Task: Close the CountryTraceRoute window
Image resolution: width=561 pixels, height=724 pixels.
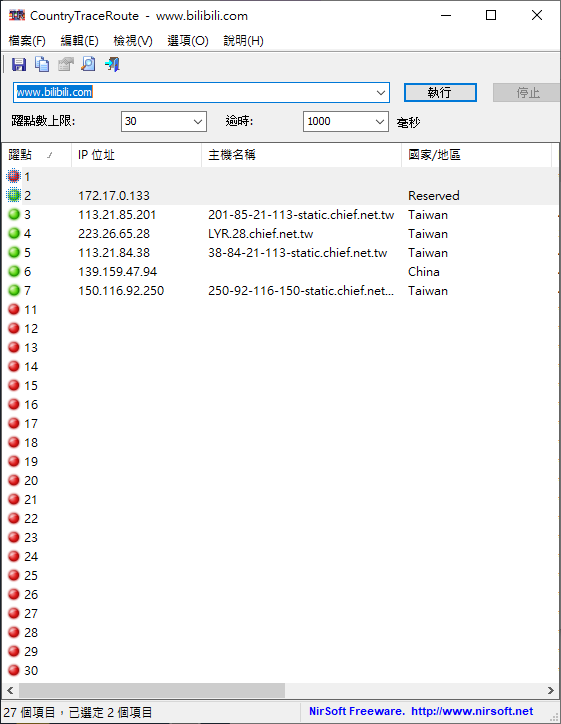Action: tap(537, 15)
